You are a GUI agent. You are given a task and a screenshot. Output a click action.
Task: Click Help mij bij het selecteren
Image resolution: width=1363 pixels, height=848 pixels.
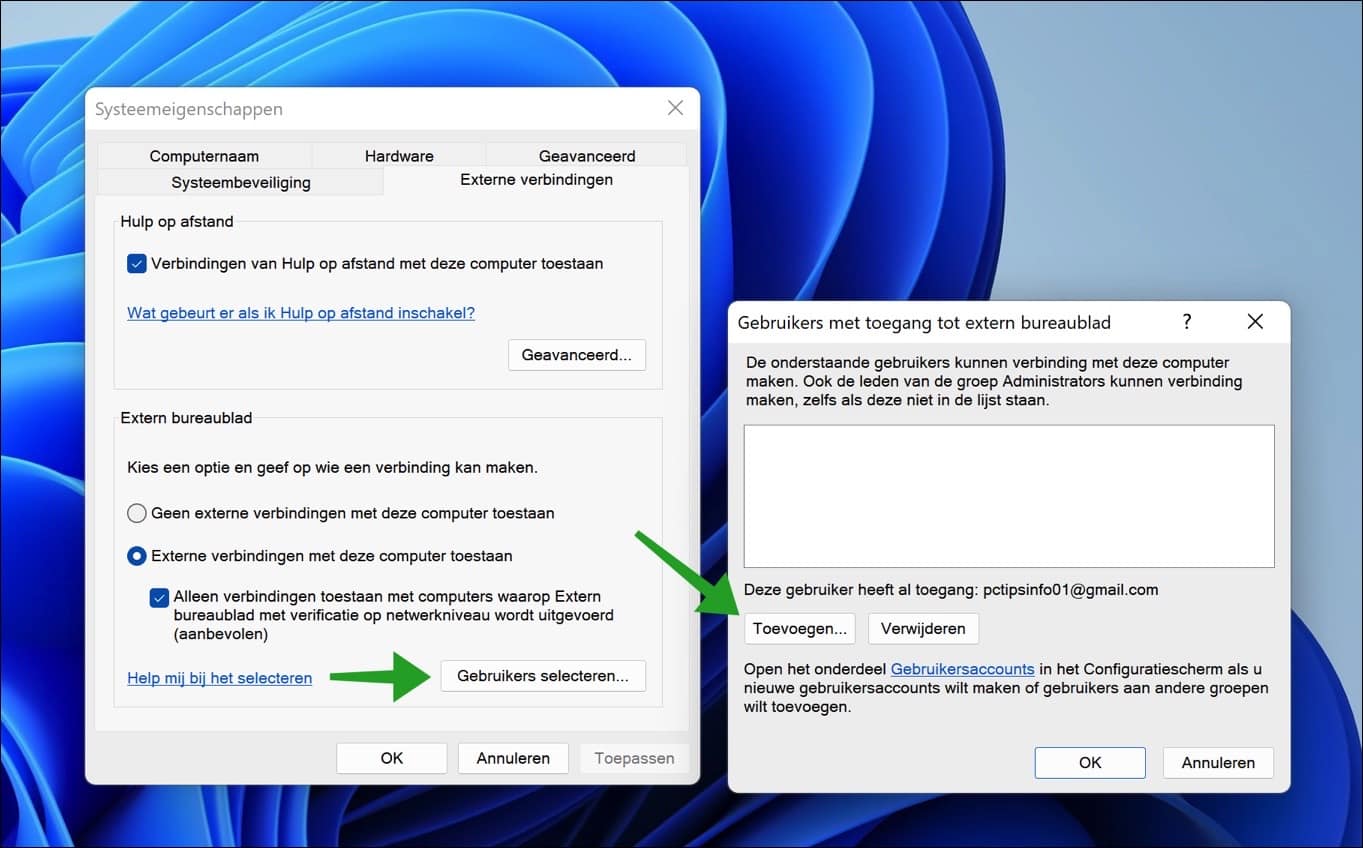(x=219, y=677)
